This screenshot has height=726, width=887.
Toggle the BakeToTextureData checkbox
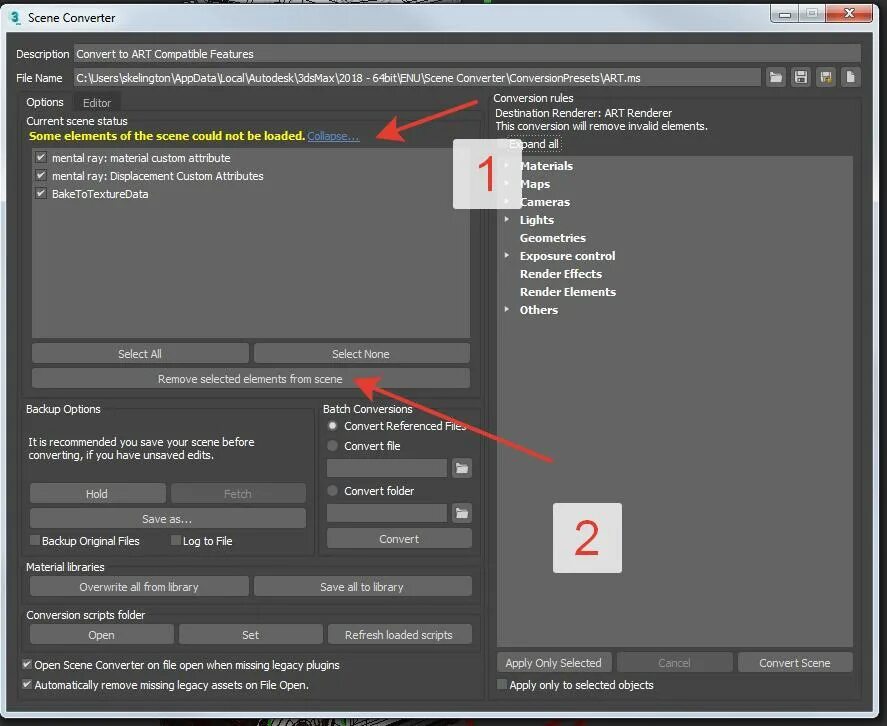[x=41, y=194]
